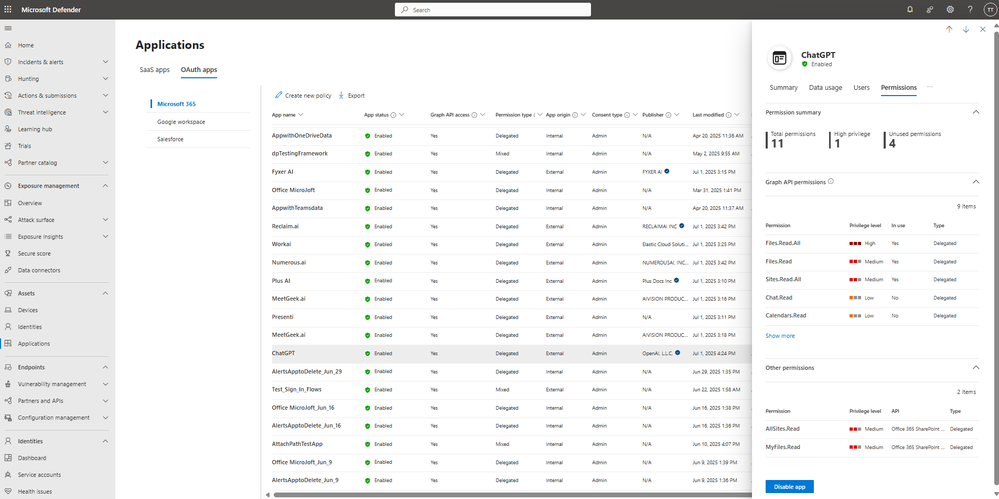Open settings gear in top bar
This screenshot has width=999, height=499.
pyautogui.click(x=950, y=10)
